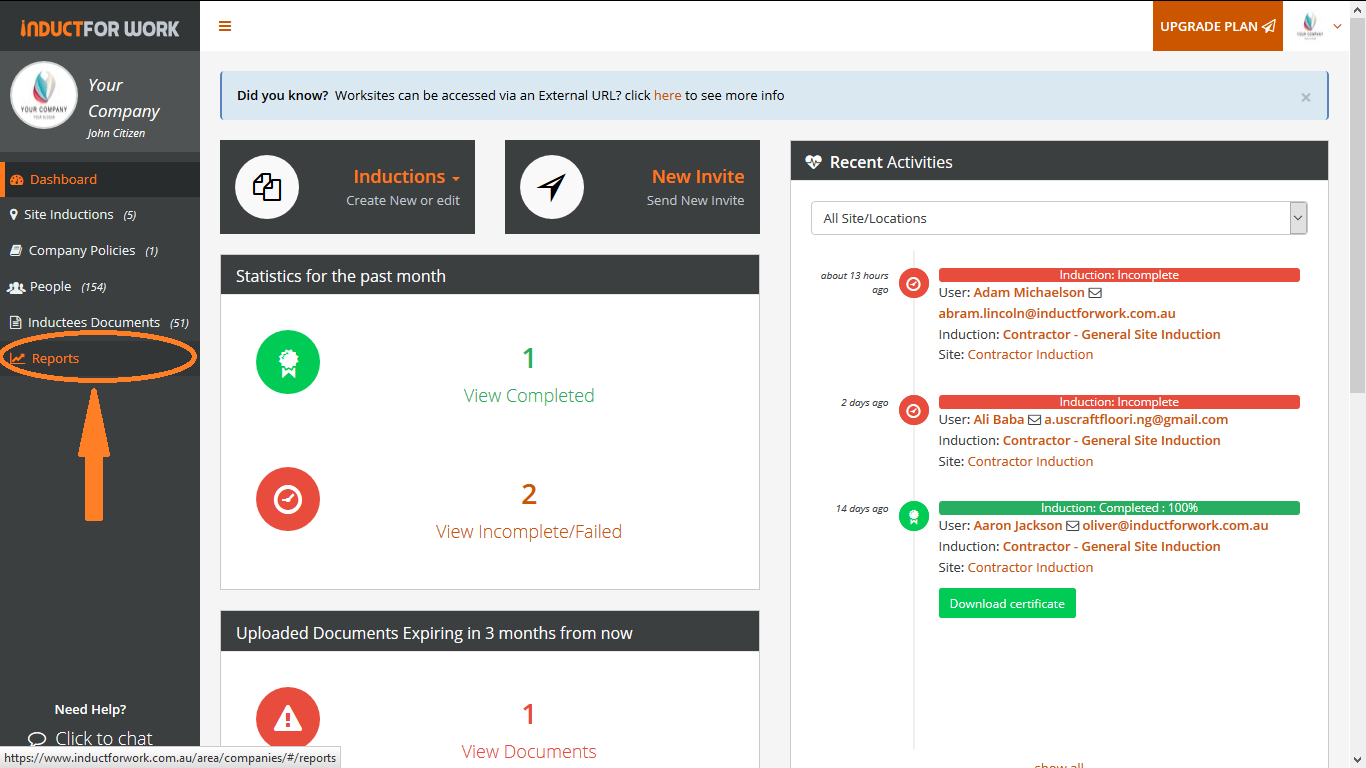Click Ali Baba's Induction: Incomplete bar
The height and width of the screenshot is (768, 1366).
[1119, 402]
